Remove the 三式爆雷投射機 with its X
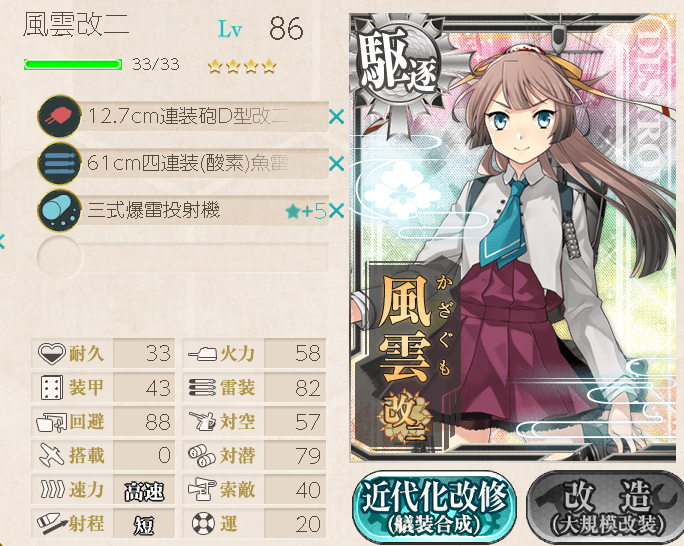 (336, 211)
